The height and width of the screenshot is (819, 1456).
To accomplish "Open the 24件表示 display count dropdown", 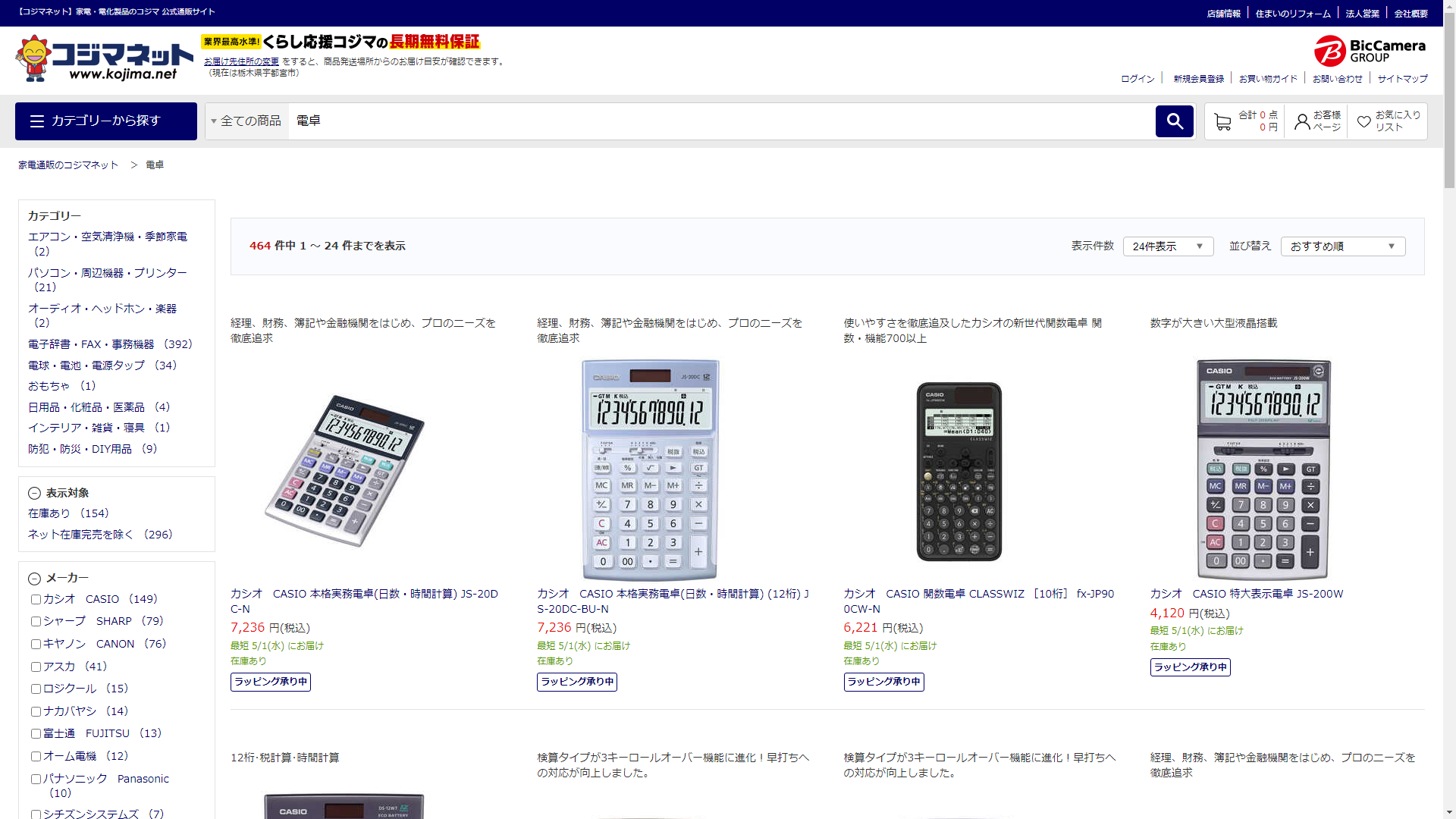I will click(1168, 246).
